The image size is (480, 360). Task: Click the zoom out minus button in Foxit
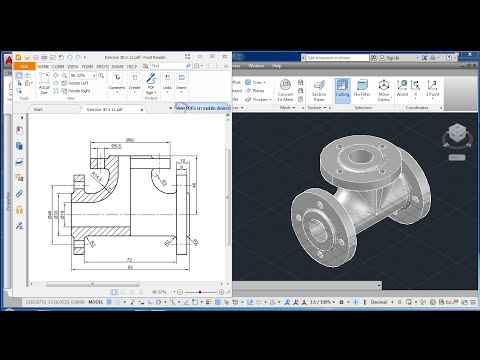point(180,292)
